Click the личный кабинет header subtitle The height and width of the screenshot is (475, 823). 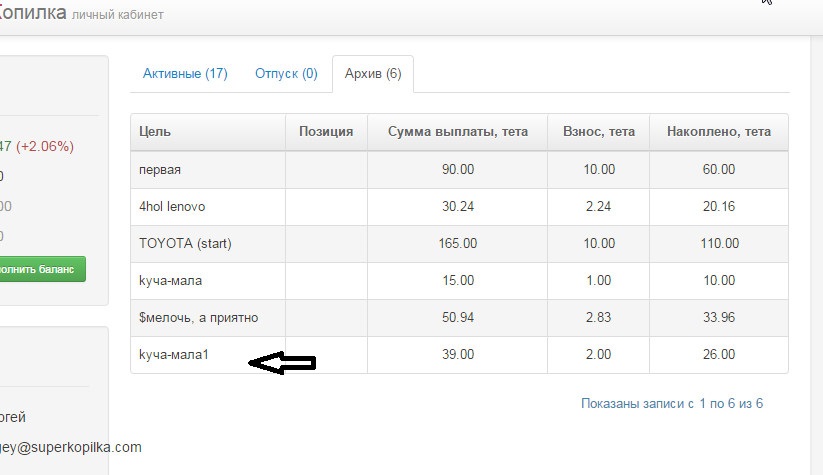[x=118, y=15]
